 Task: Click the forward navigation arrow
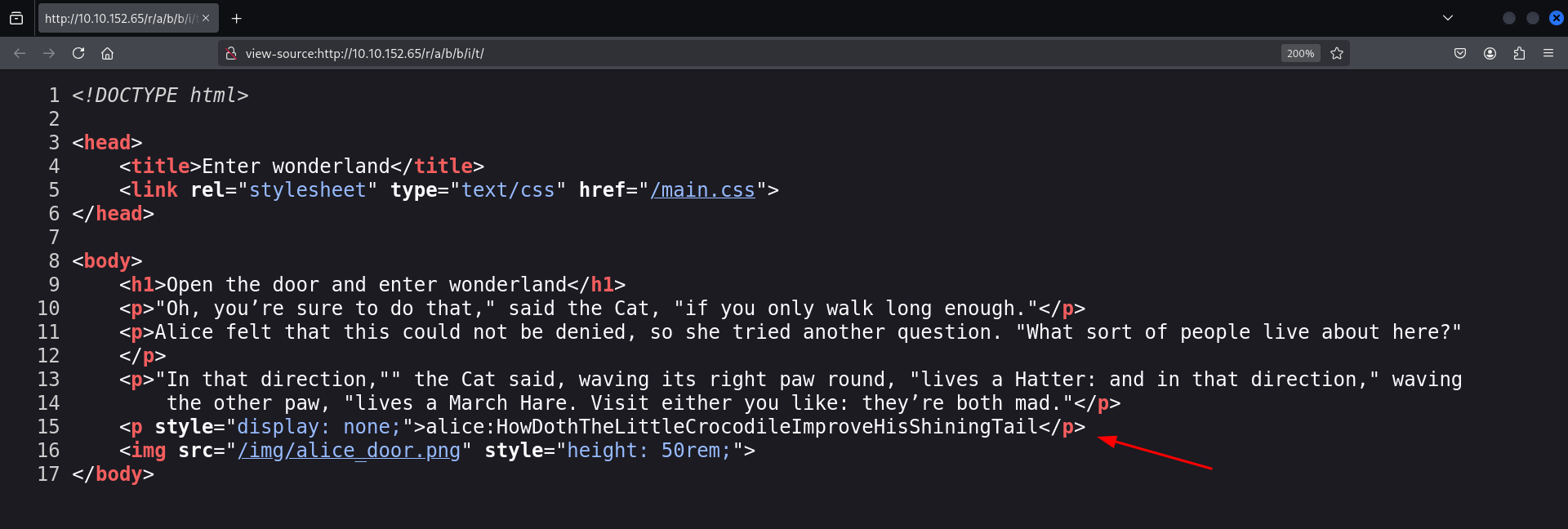49,53
